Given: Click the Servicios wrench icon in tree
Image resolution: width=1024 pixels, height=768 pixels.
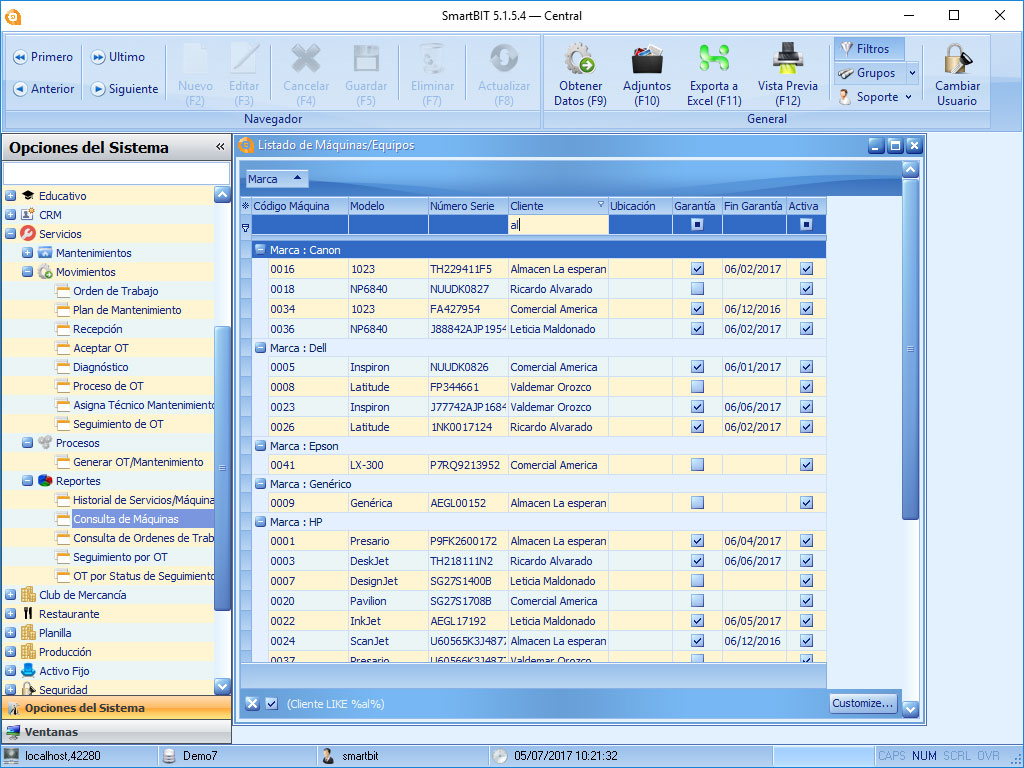Looking at the screenshot, I should tap(27, 234).
